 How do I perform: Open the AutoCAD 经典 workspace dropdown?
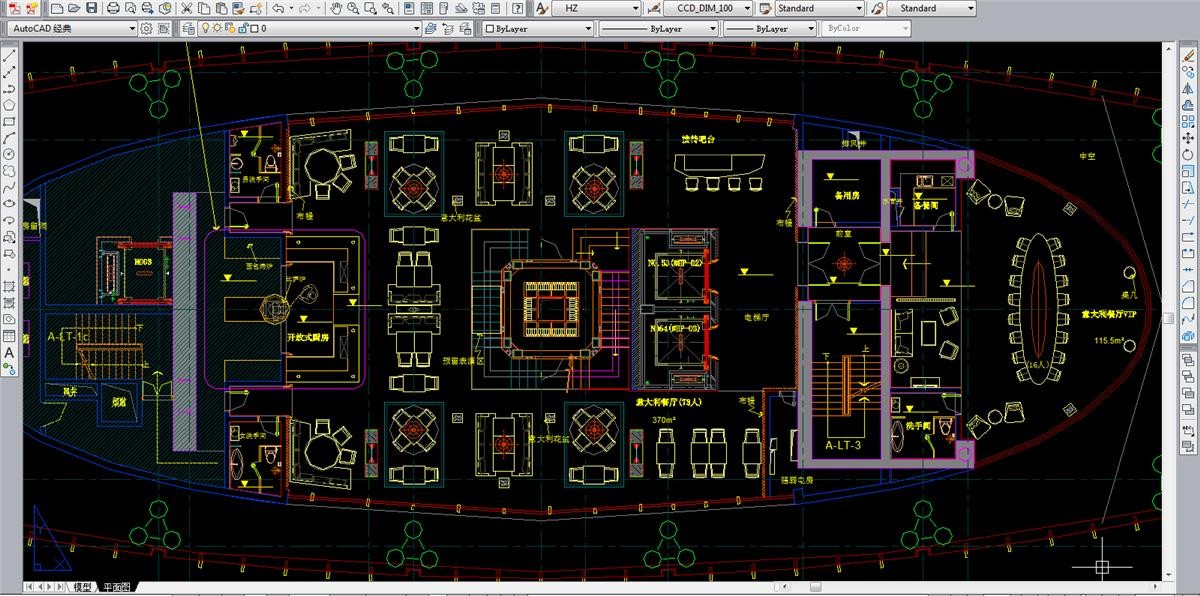pyautogui.click(x=73, y=29)
